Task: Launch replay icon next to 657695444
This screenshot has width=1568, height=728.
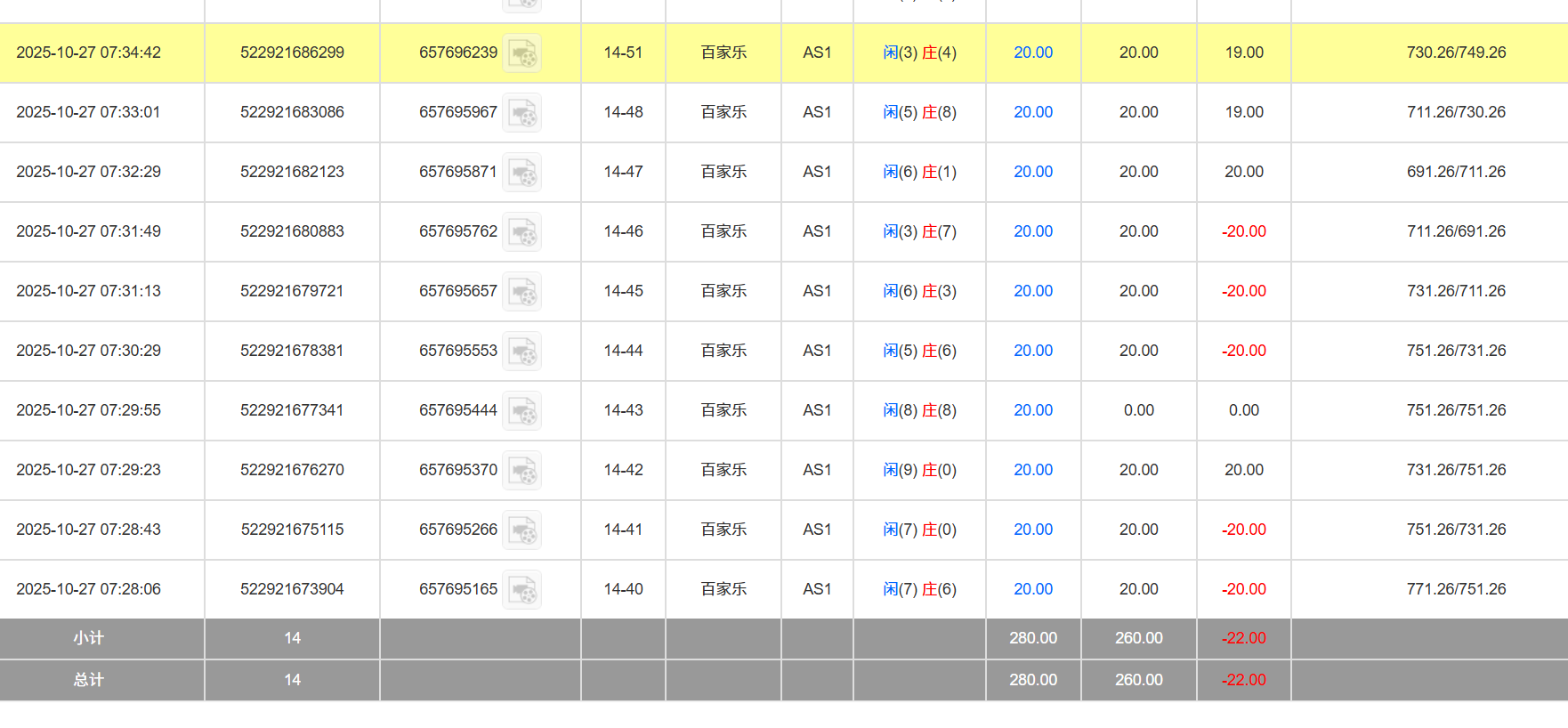Action: pyautogui.click(x=521, y=411)
